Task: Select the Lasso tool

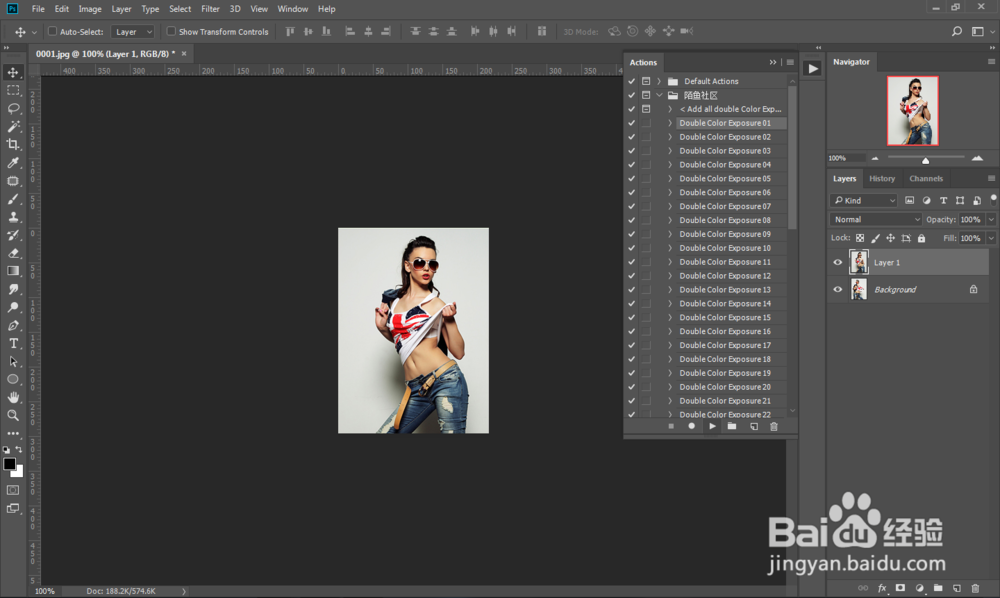Action: click(x=13, y=108)
